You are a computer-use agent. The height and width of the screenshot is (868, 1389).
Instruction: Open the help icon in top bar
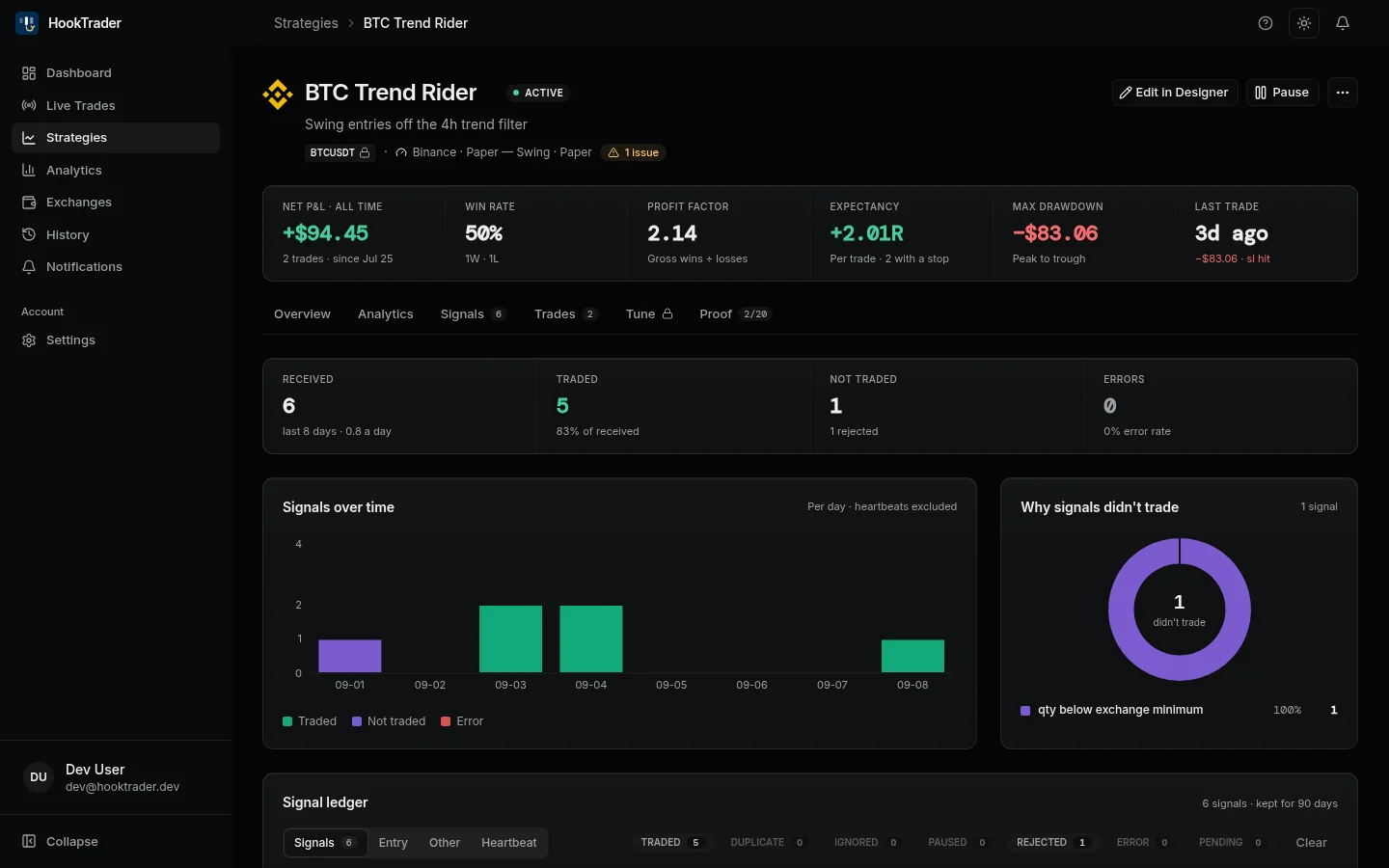click(1266, 23)
